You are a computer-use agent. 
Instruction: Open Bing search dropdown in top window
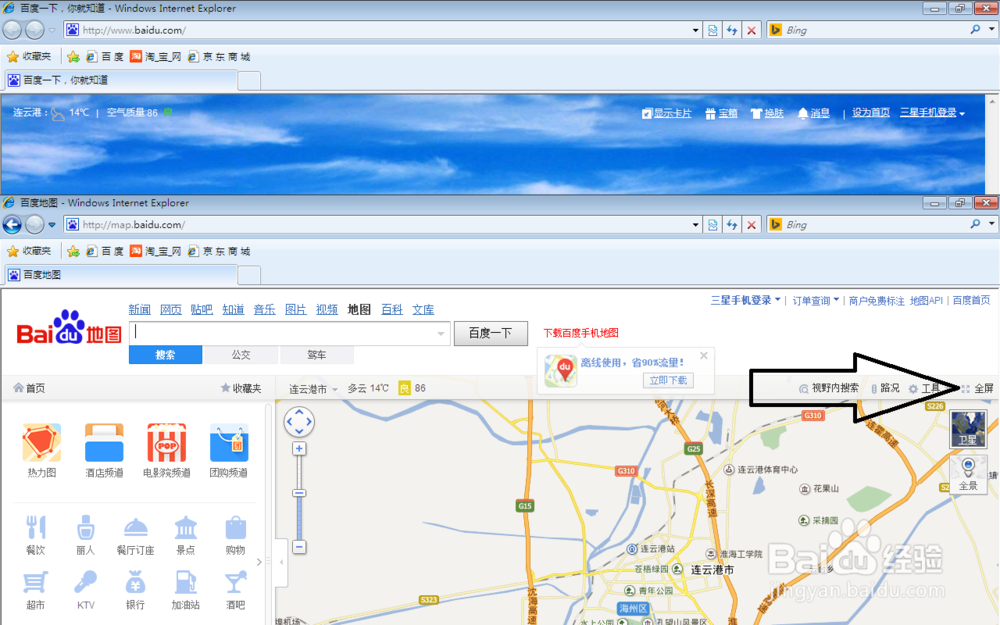coord(992,29)
